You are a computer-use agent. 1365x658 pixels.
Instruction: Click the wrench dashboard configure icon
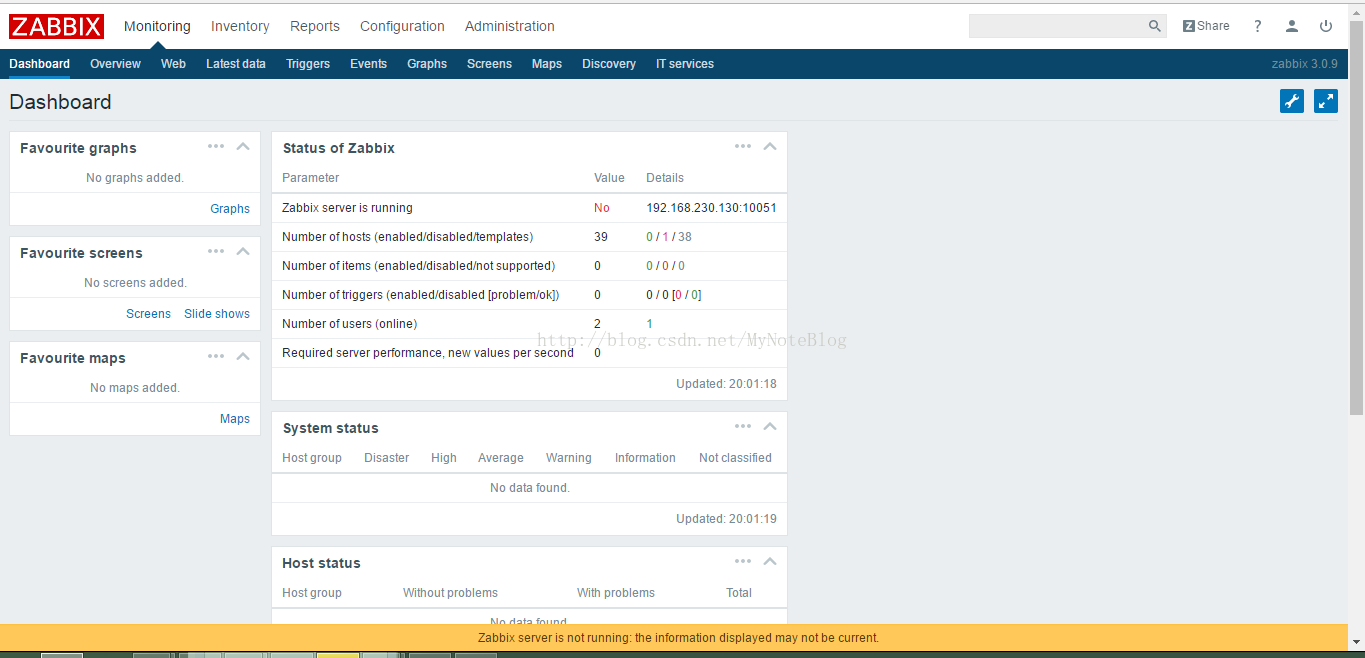point(1292,101)
